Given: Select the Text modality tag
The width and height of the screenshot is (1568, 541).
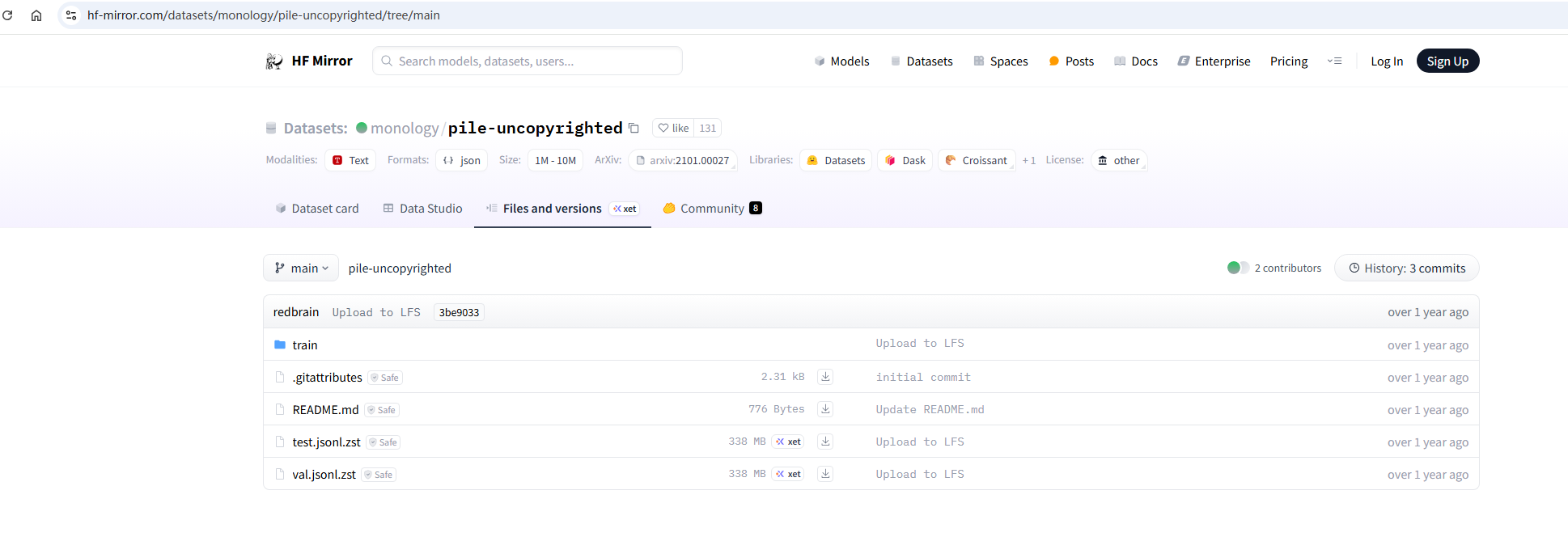Looking at the screenshot, I should [x=350, y=161].
